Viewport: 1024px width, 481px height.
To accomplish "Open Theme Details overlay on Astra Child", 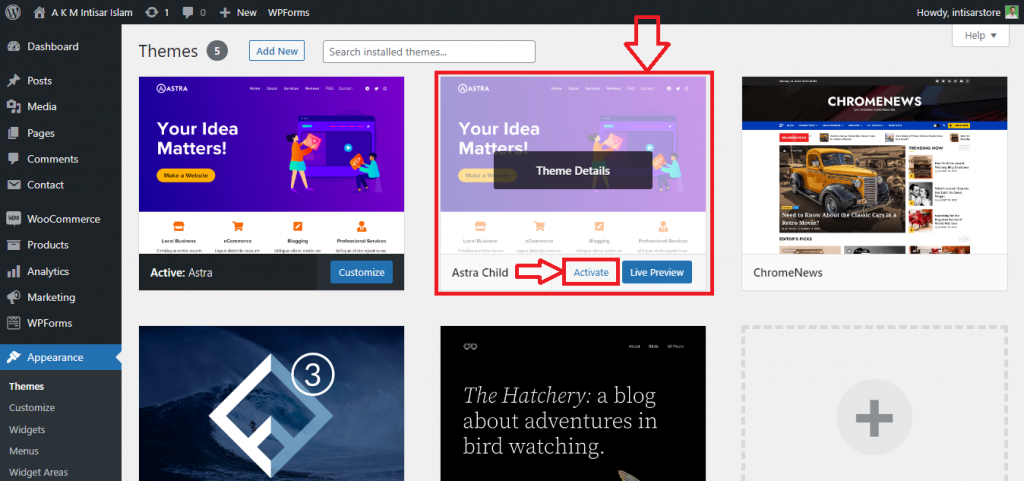I will [x=573, y=170].
